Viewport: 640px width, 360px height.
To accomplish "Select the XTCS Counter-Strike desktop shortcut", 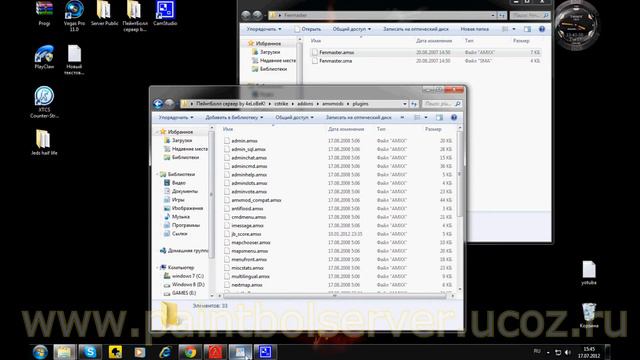I will [44, 102].
